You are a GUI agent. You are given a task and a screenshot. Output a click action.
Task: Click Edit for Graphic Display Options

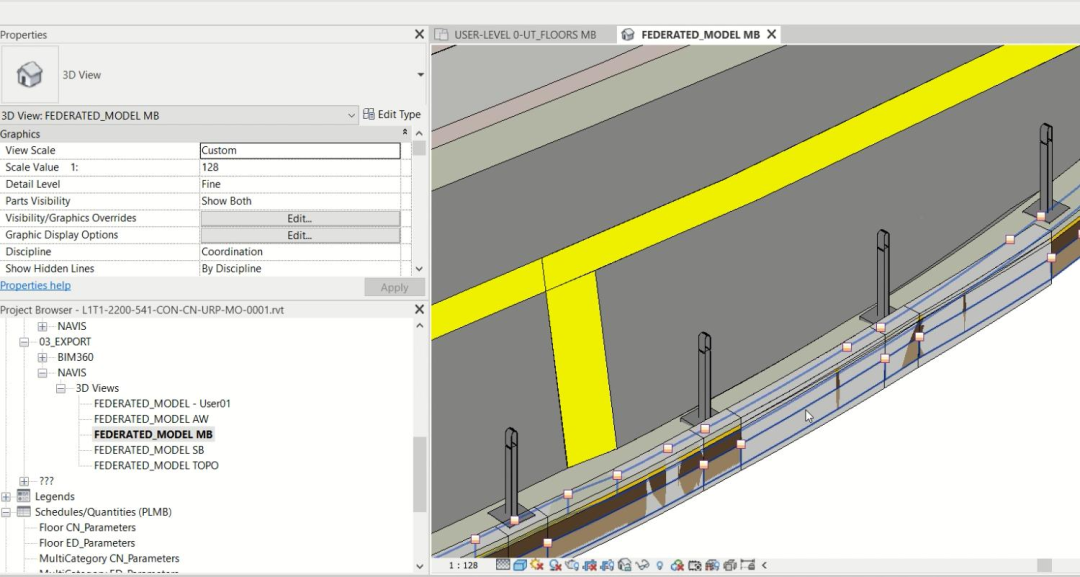pos(300,235)
